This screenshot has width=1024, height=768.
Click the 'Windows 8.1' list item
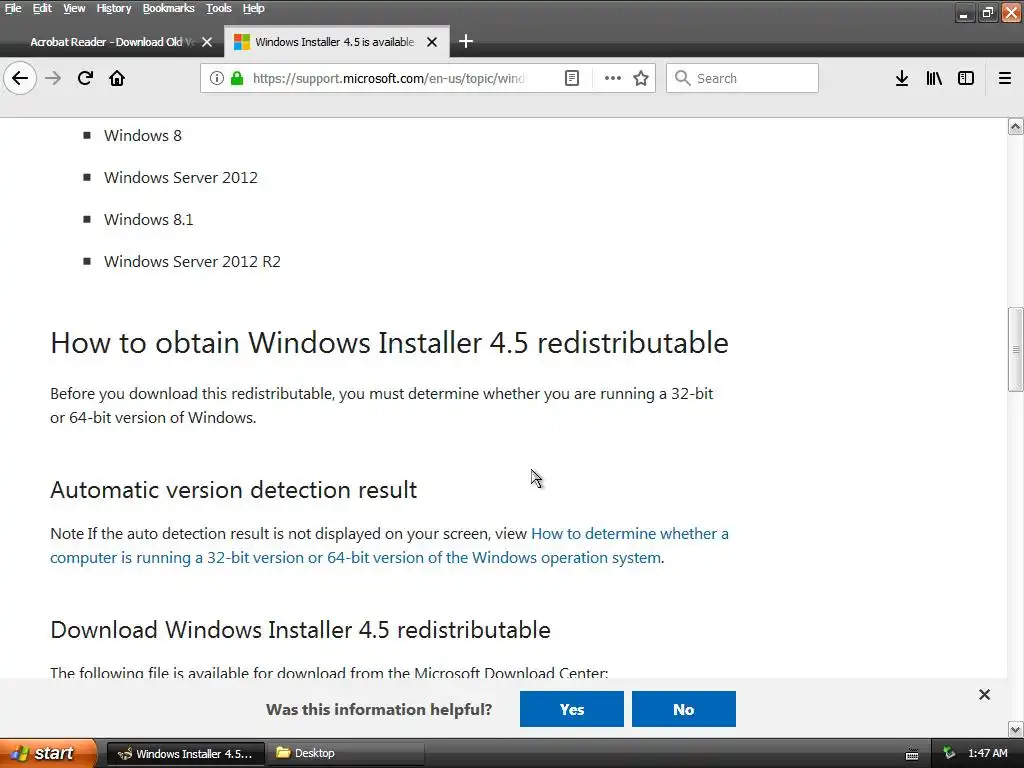pos(149,219)
